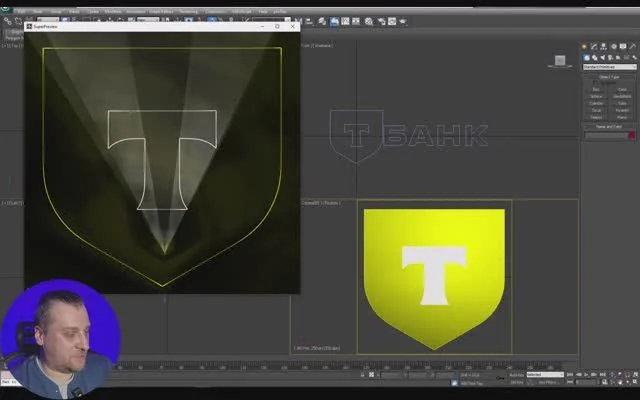Collapse the Object Type rollout
This screenshot has width=640, height=400.
tap(609, 77)
